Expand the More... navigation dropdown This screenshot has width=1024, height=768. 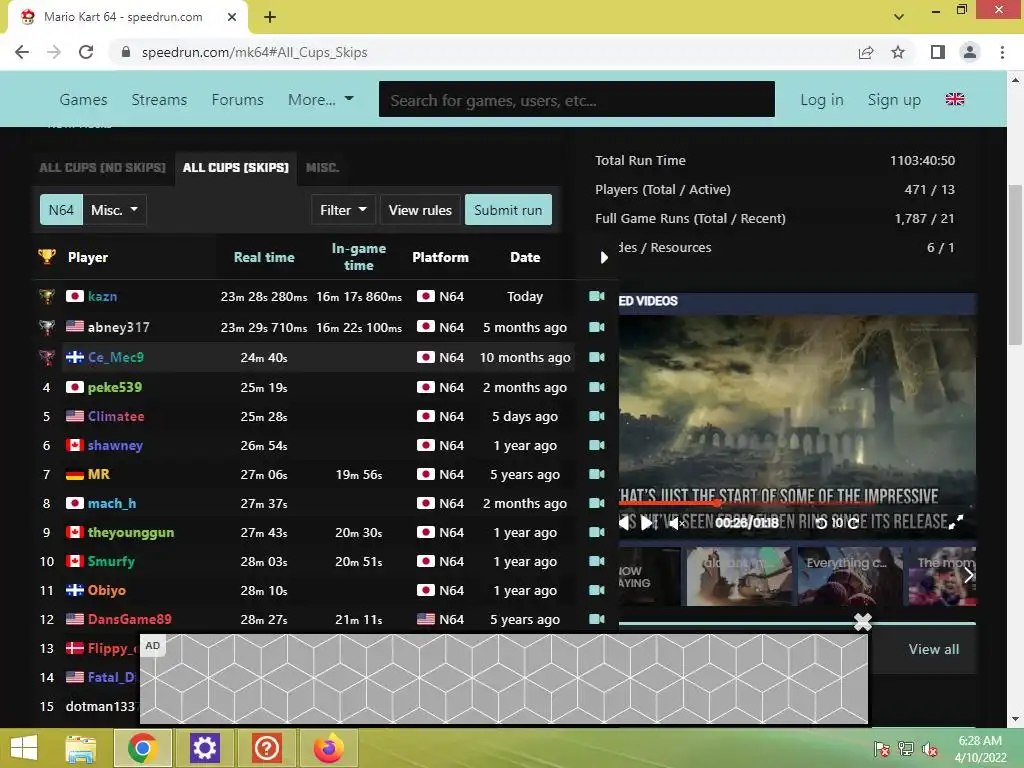point(321,99)
